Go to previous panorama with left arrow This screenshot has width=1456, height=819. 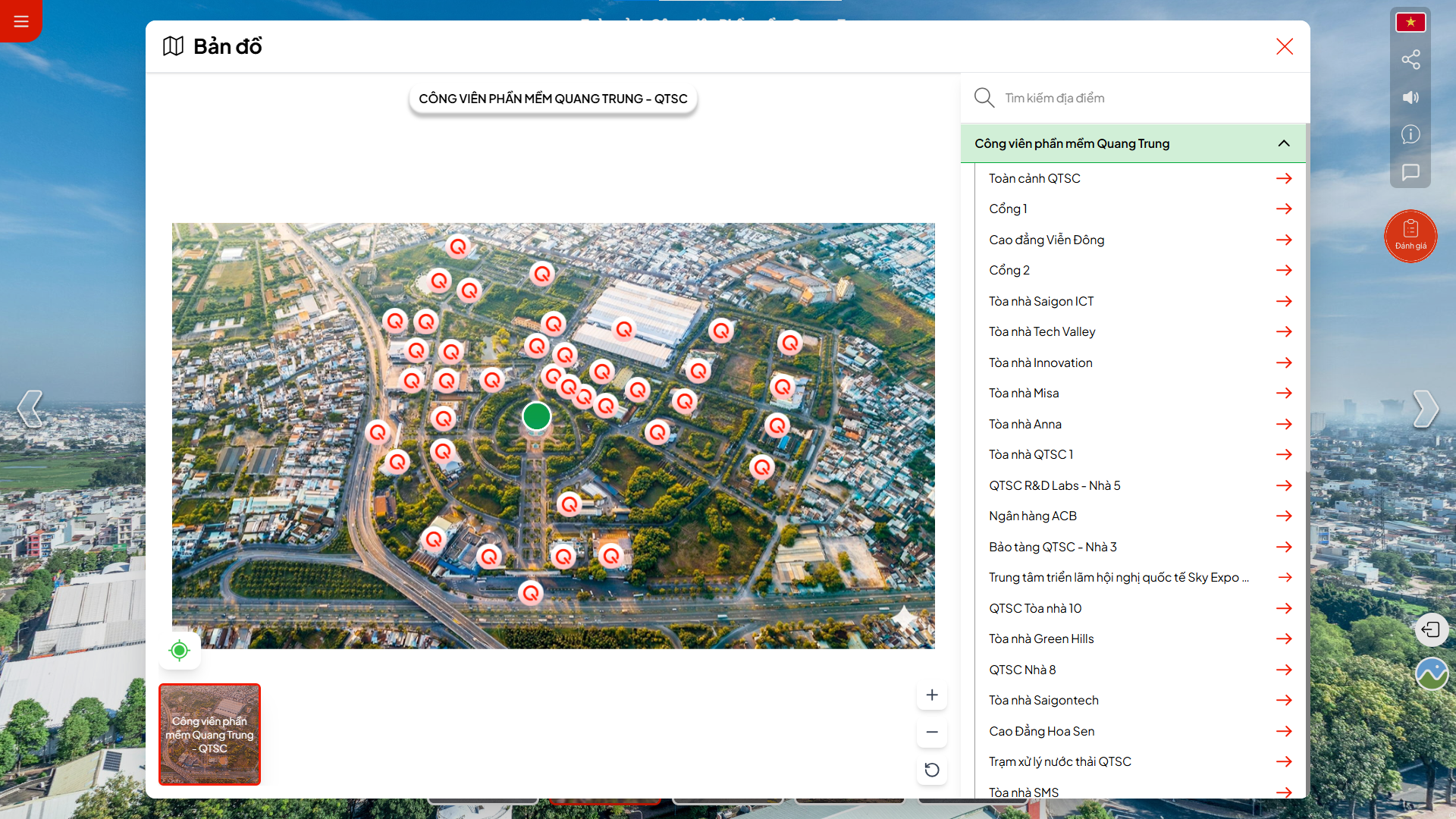pos(30,409)
